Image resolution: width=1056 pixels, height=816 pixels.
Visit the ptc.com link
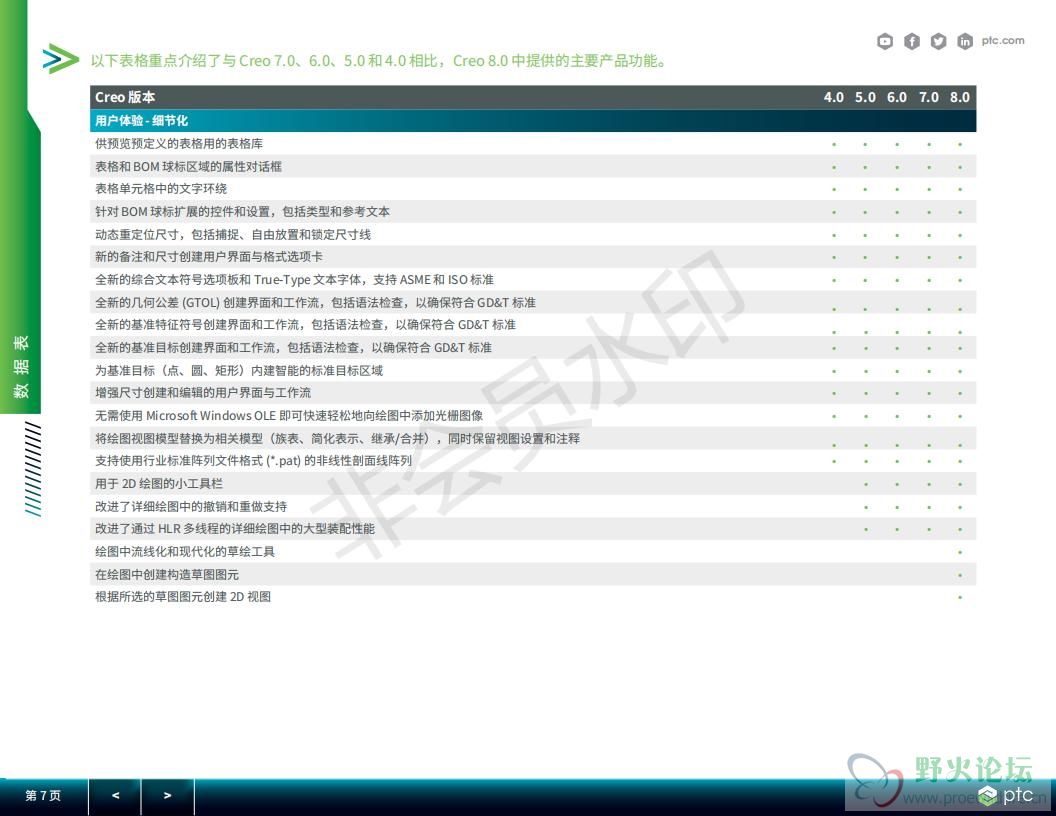pos(1003,40)
